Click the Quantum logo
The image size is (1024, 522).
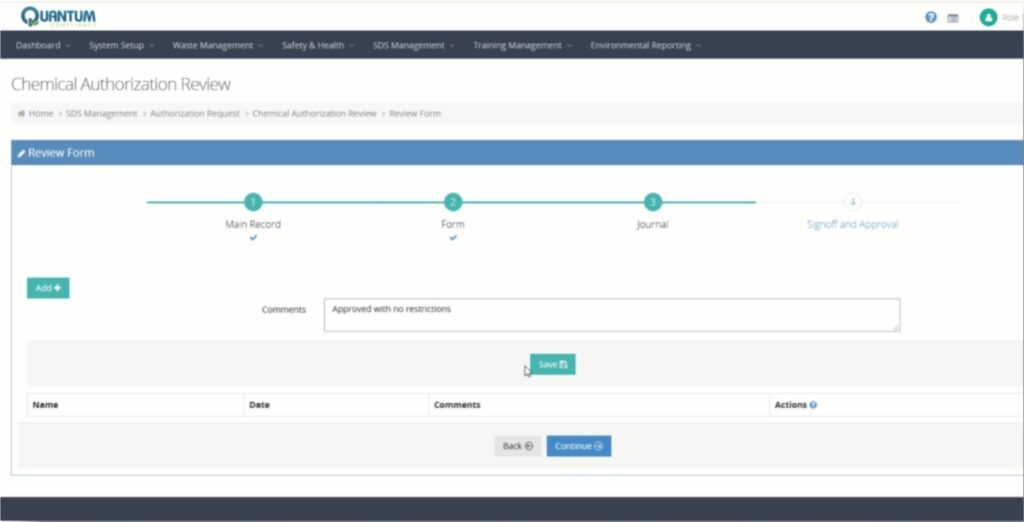point(59,17)
